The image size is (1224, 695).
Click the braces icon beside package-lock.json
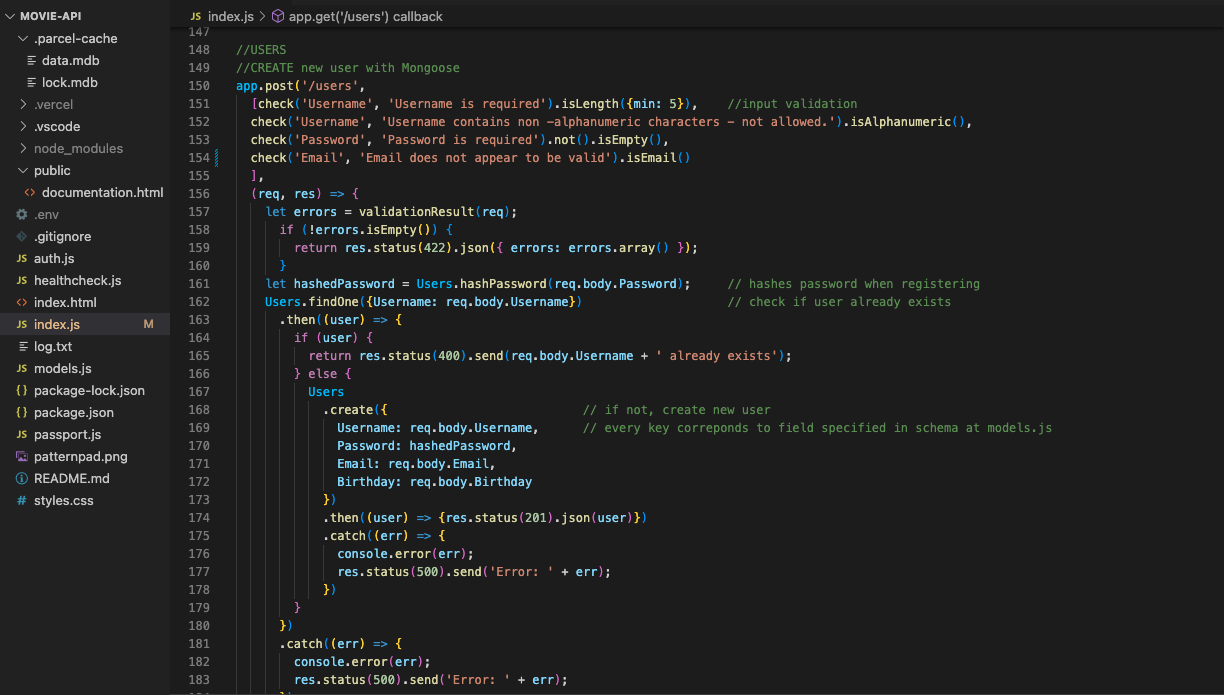pos(22,391)
